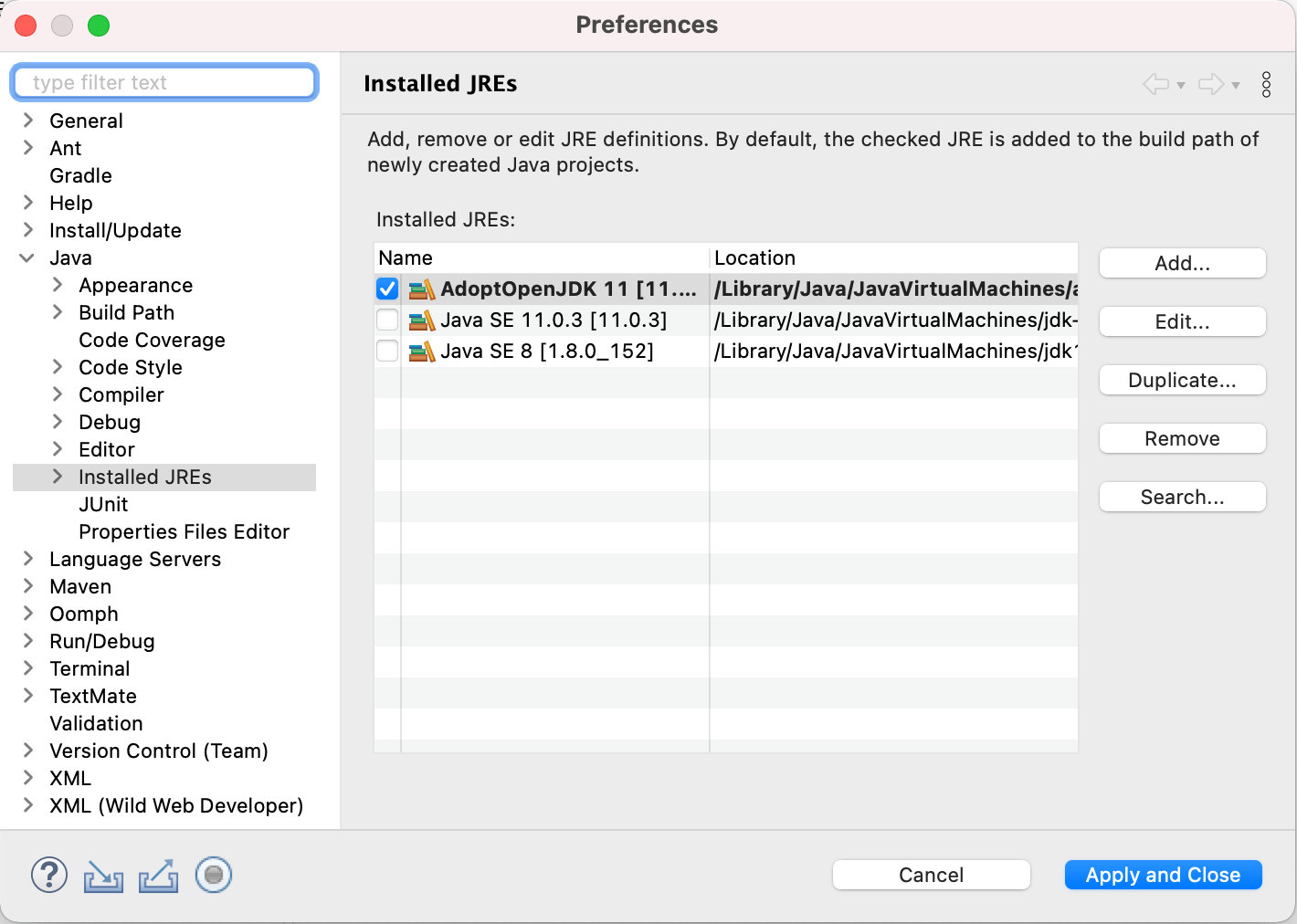Go back with the left arrow icon
Screen dimensions: 1297x924
(x=1155, y=85)
